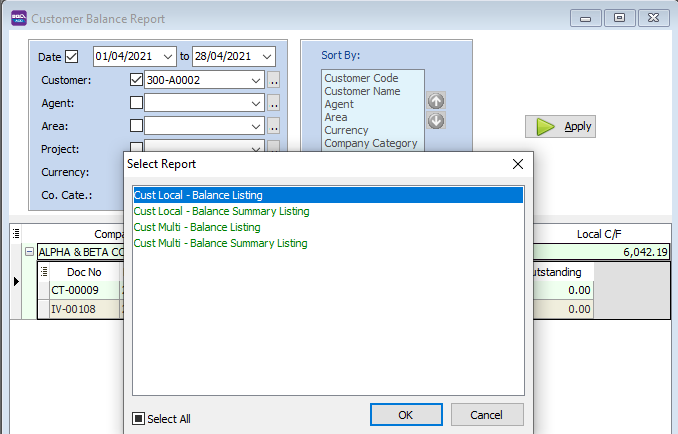Image resolution: width=678 pixels, height=434 pixels.
Task: Click Cancel in Select Report dialog
Action: click(x=487, y=415)
